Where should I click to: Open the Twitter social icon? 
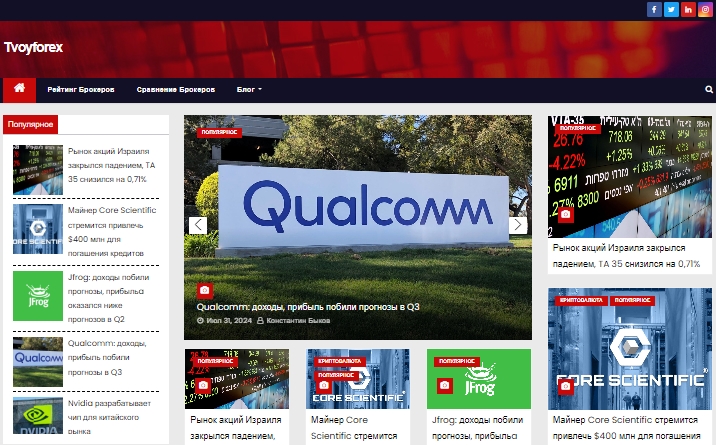coord(671,9)
